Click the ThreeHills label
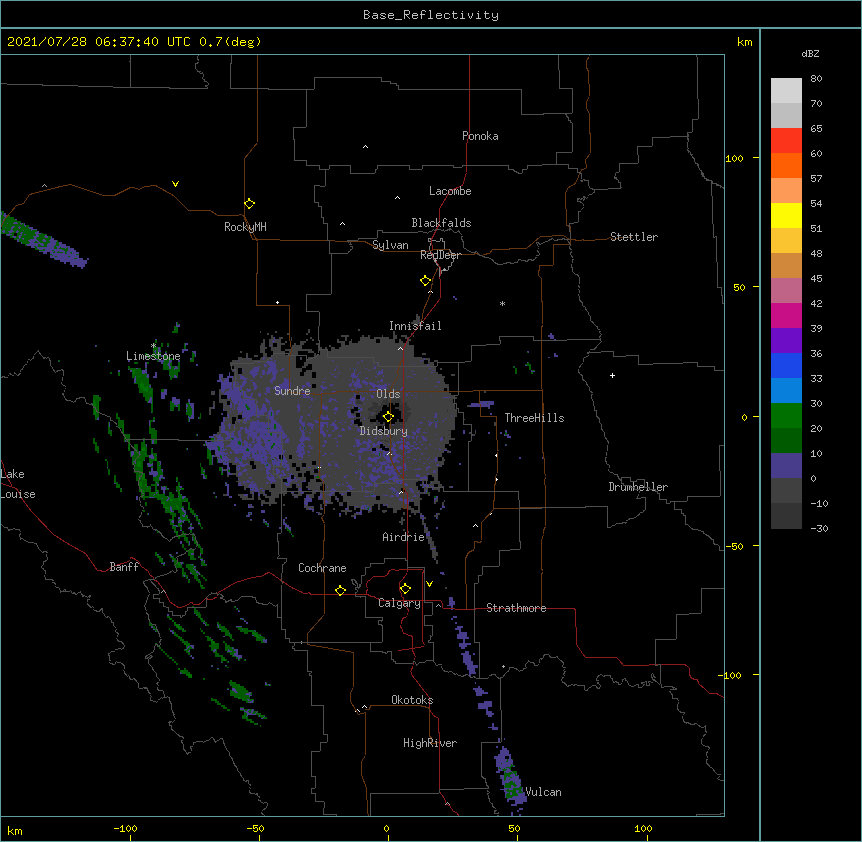Viewport: 862px width, 842px height. pyautogui.click(x=534, y=418)
